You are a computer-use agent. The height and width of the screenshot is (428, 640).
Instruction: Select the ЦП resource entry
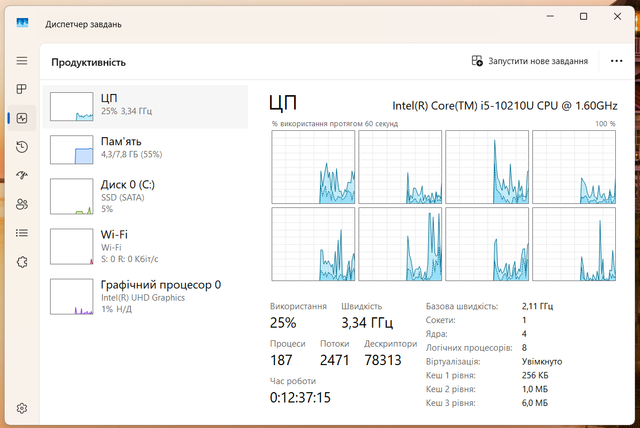(x=145, y=107)
